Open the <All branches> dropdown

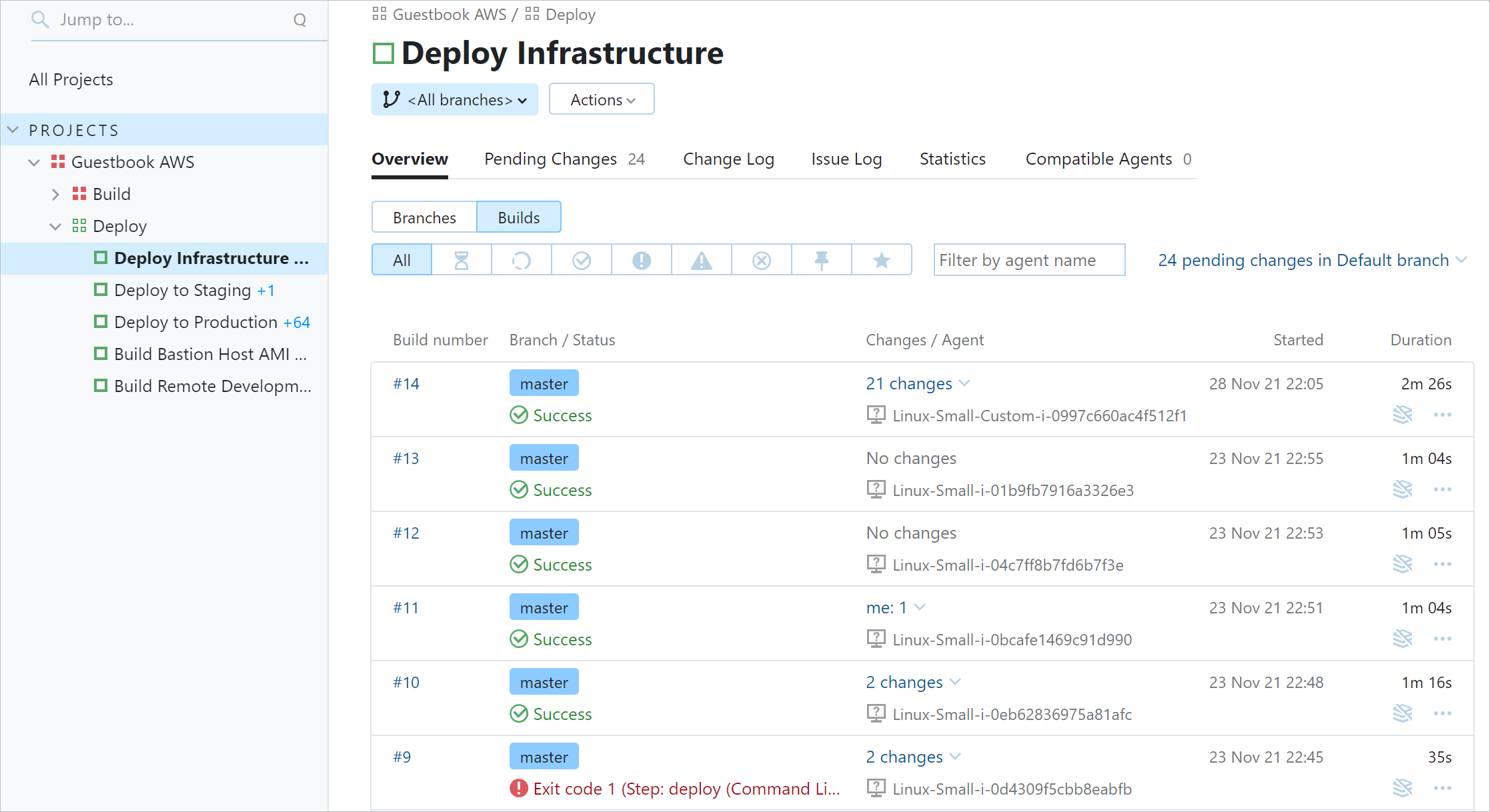(454, 99)
